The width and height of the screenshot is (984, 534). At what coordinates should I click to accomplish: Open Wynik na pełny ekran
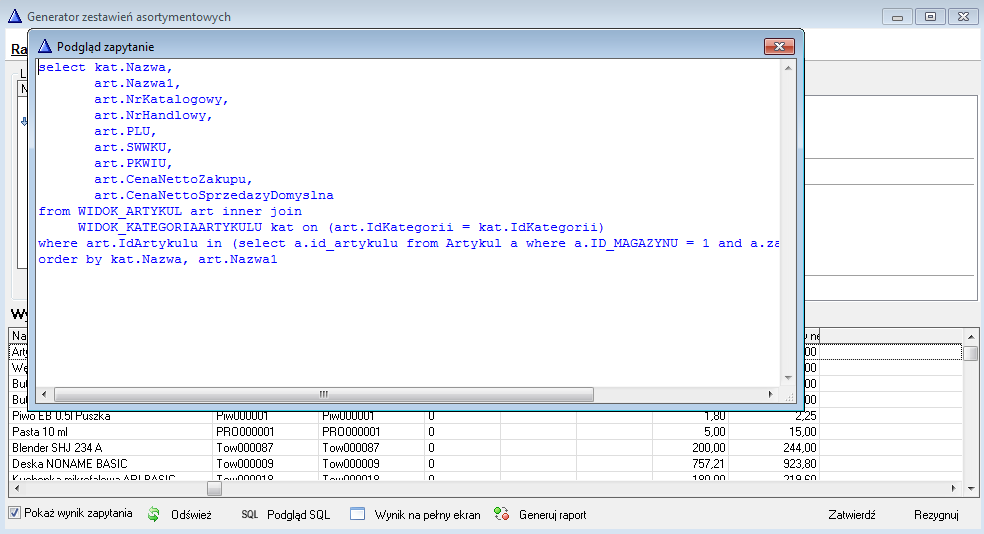coord(427,515)
